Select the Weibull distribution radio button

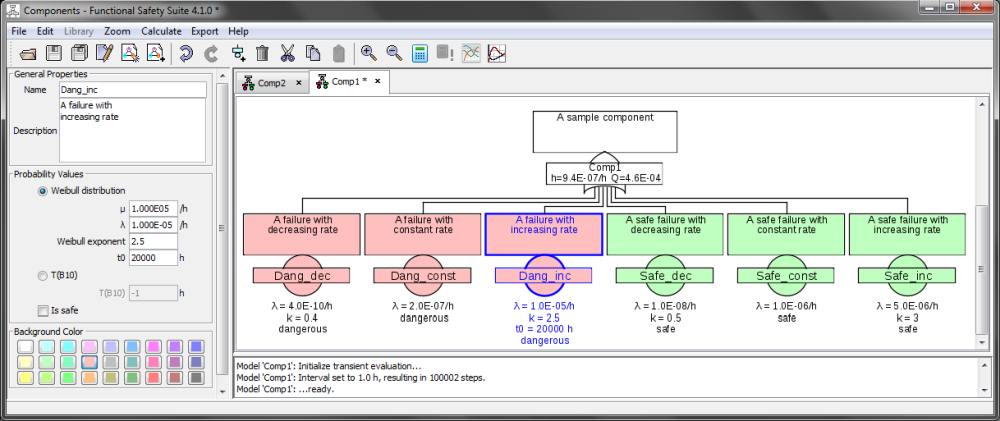click(x=42, y=191)
